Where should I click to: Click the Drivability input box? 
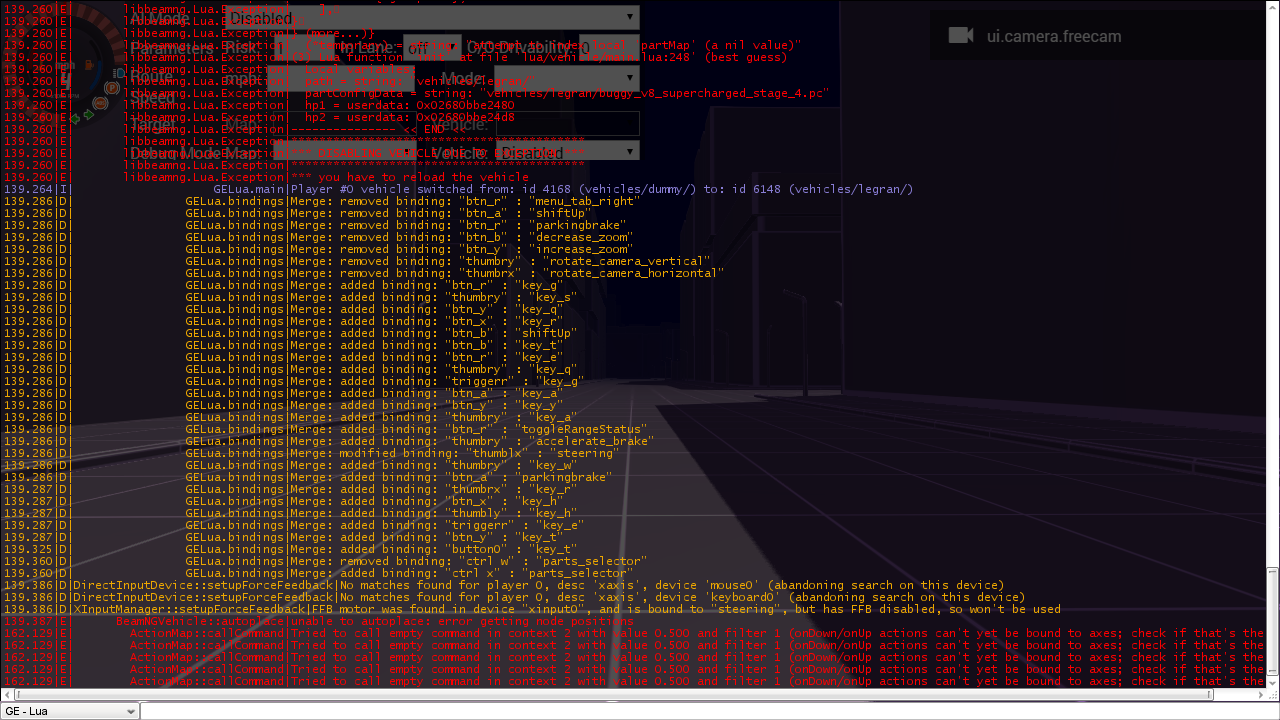pyautogui.click(x=608, y=46)
